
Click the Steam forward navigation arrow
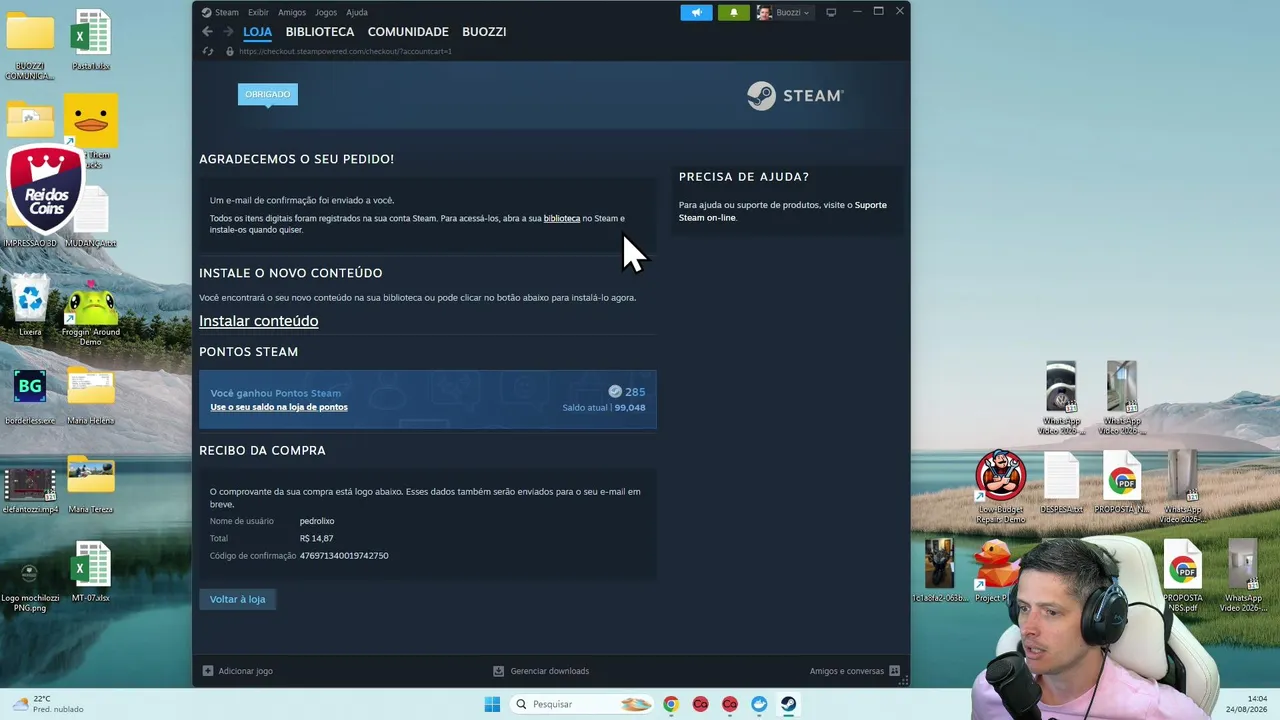228,32
